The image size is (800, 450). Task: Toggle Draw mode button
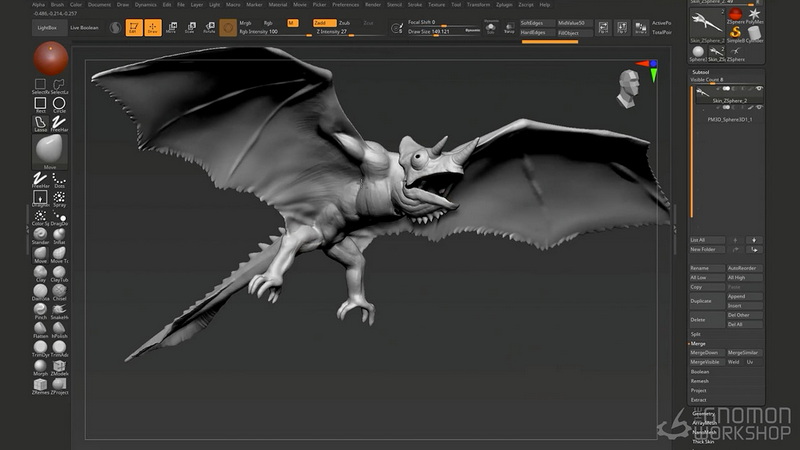153,28
